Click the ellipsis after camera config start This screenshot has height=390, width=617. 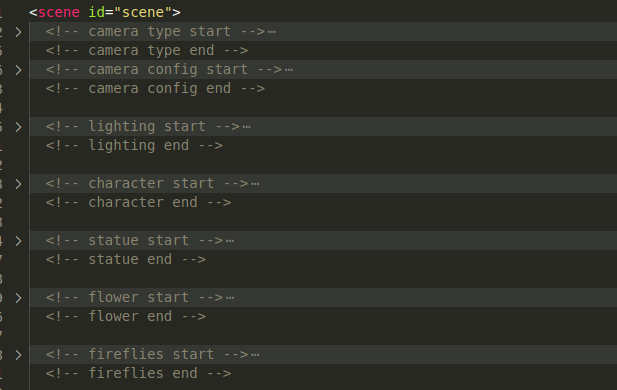[x=288, y=70]
